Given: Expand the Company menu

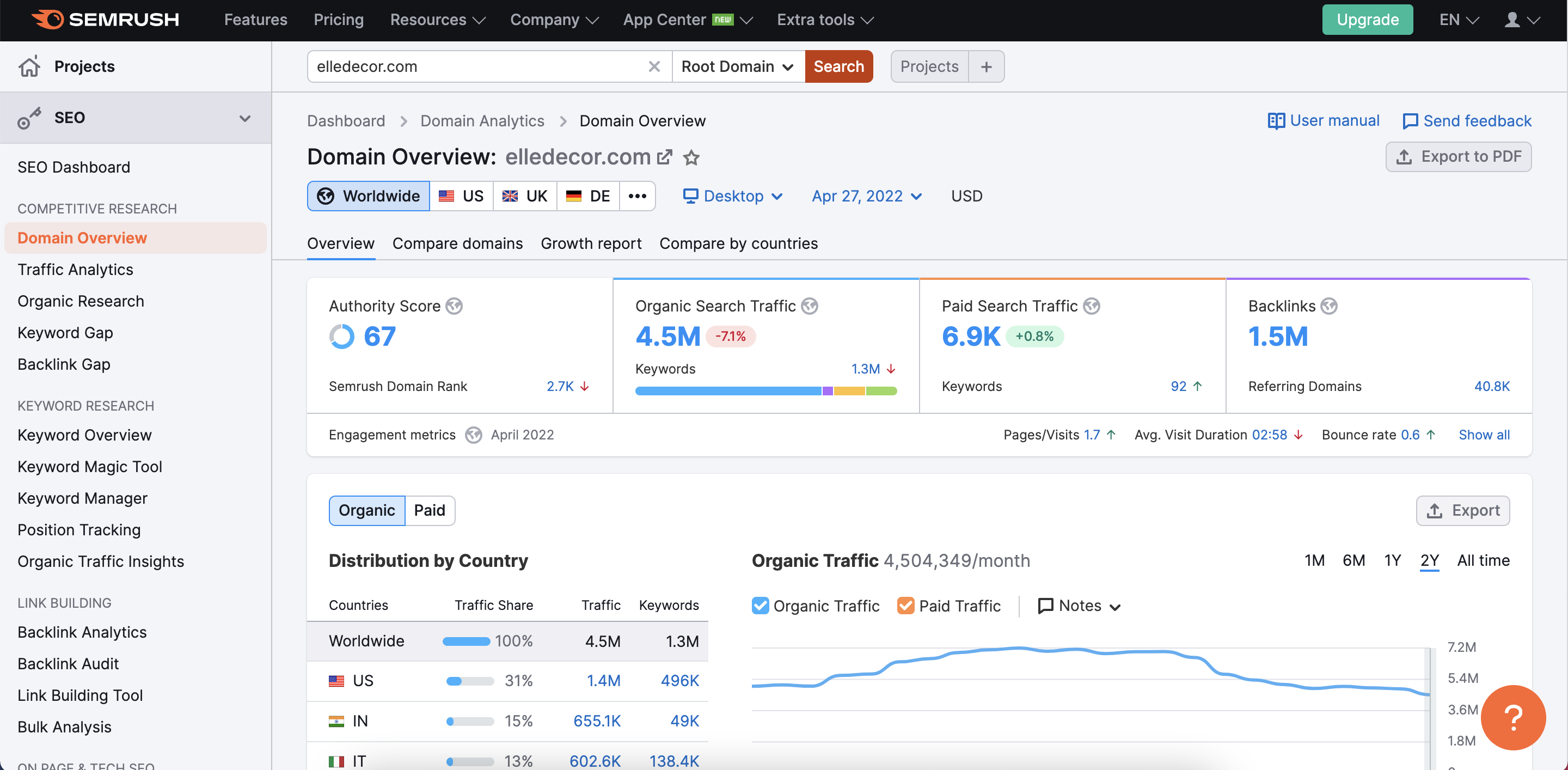Looking at the screenshot, I should (x=554, y=20).
